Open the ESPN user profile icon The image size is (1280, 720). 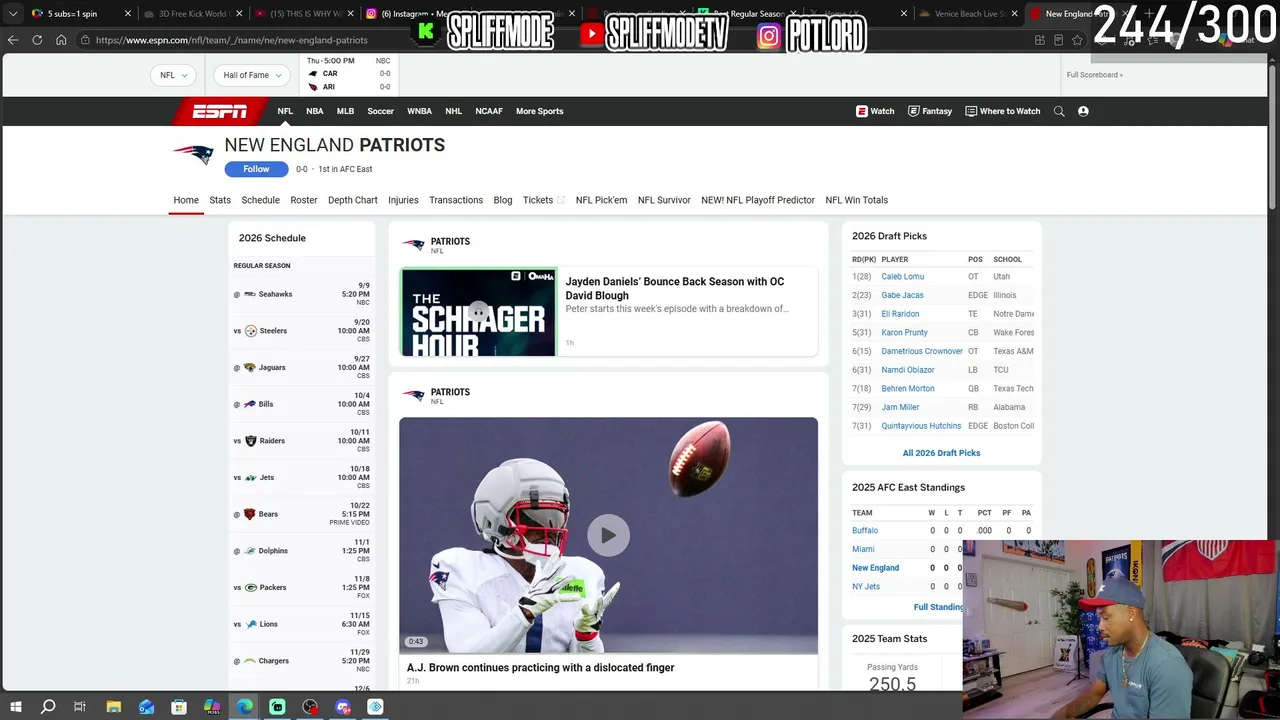click(1083, 111)
